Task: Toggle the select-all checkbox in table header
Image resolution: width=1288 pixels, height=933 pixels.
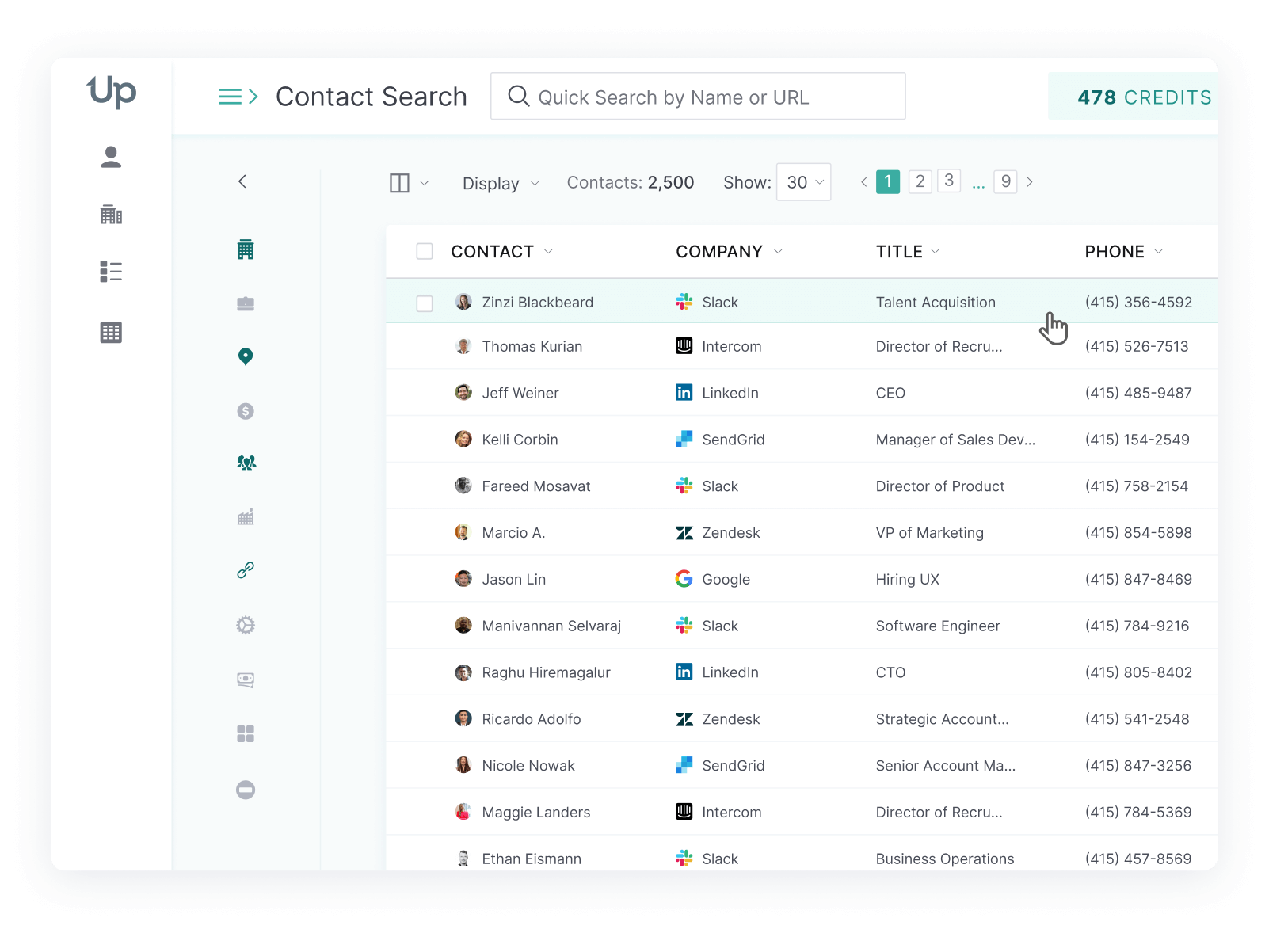Action: [x=425, y=252]
